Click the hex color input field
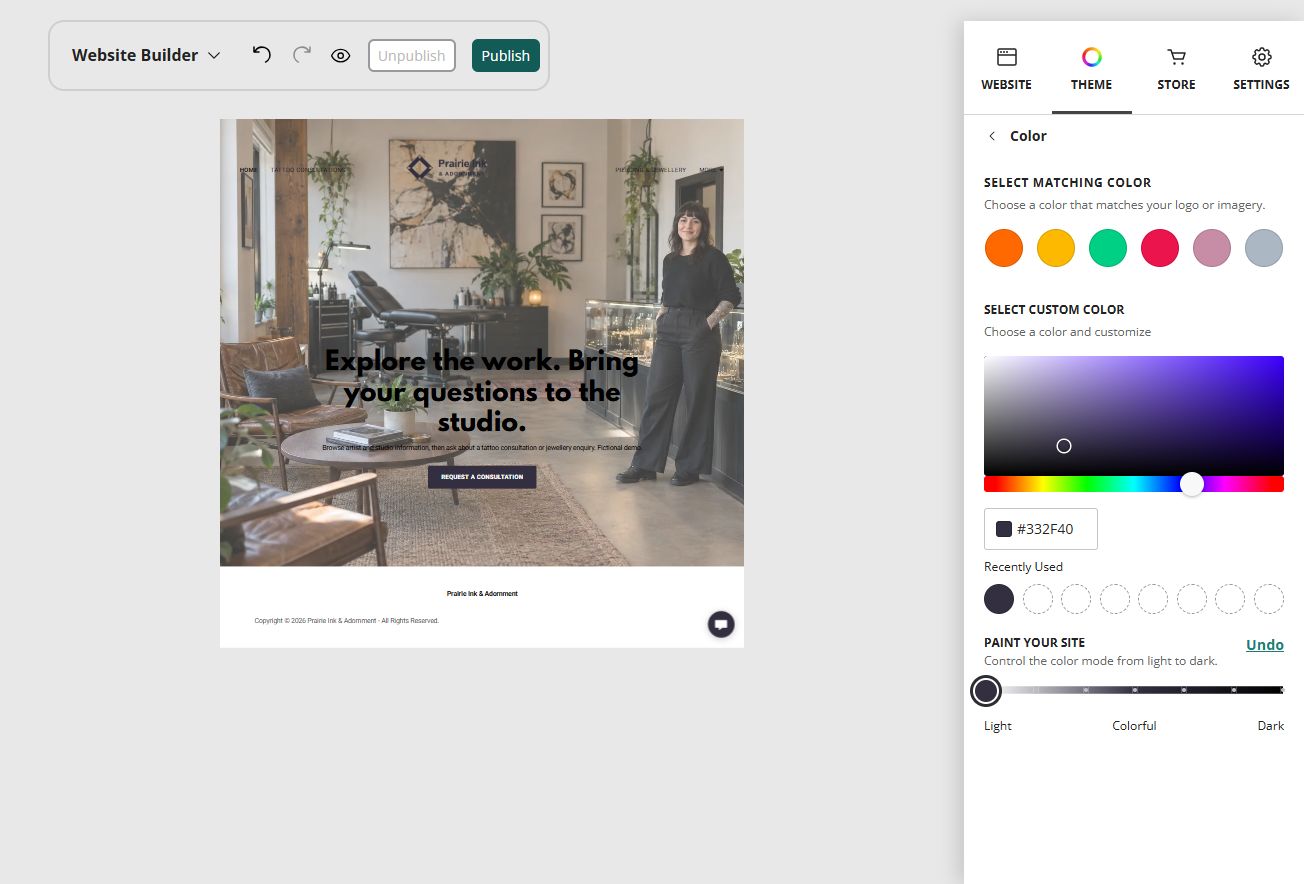The image size is (1304, 884). pyautogui.click(x=1041, y=529)
